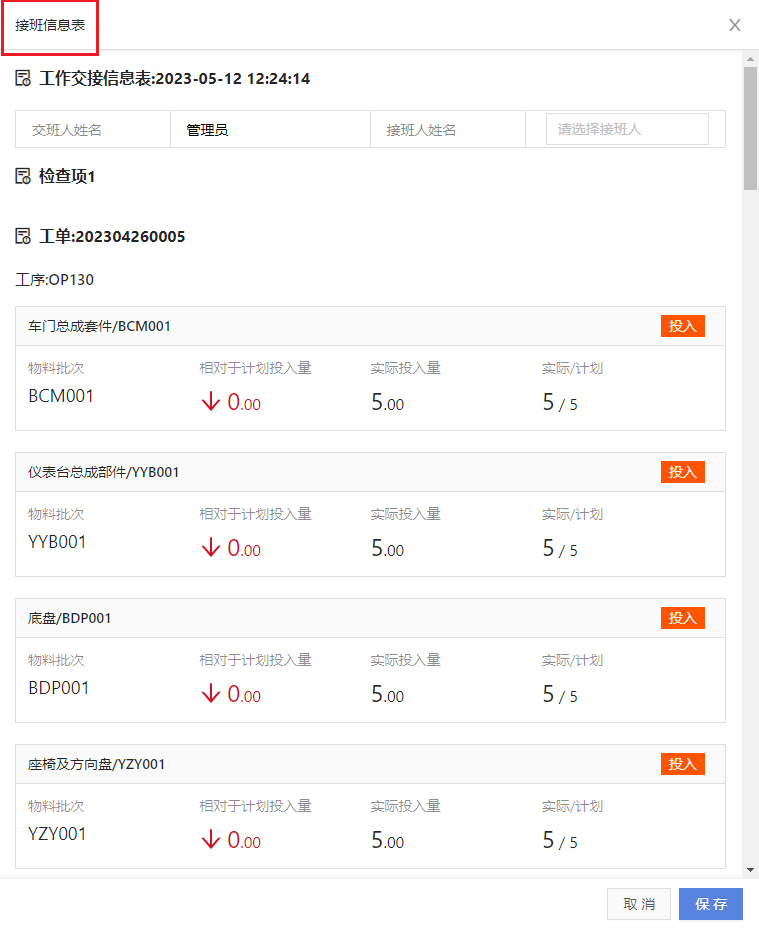The width and height of the screenshot is (759, 929).
Task: Click the 工作交接信息表:2023-05-12 12:24:14 heading
Action: [174, 78]
